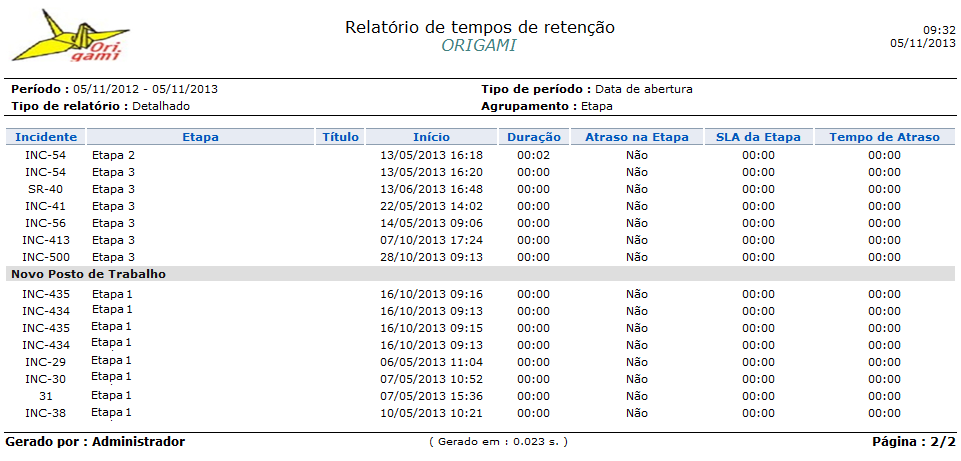Click the Duração column header
Image resolution: width=961 pixels, height=461 pixels.
coord(534,137)
